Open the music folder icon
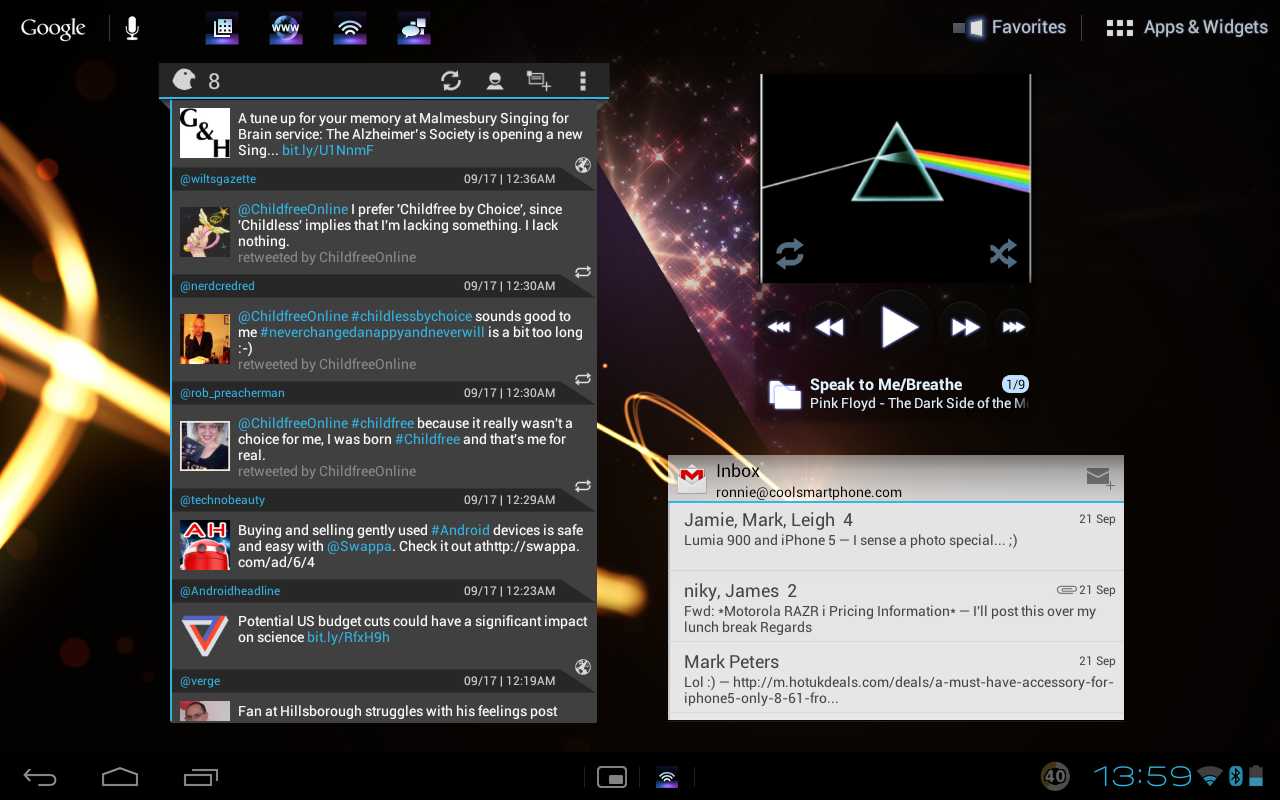Screen dimensions: 1280x800 point(785,394)
